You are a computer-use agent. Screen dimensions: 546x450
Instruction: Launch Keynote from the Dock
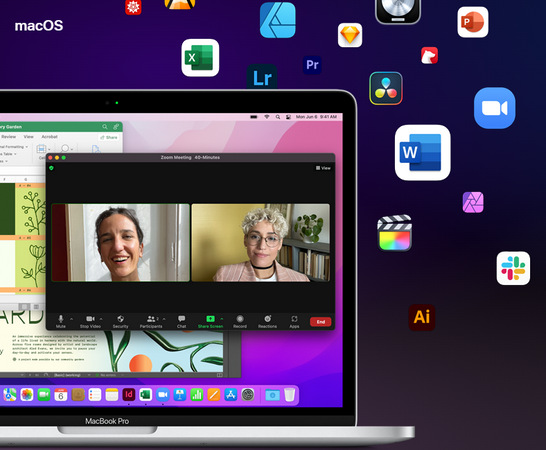point(180,395)
